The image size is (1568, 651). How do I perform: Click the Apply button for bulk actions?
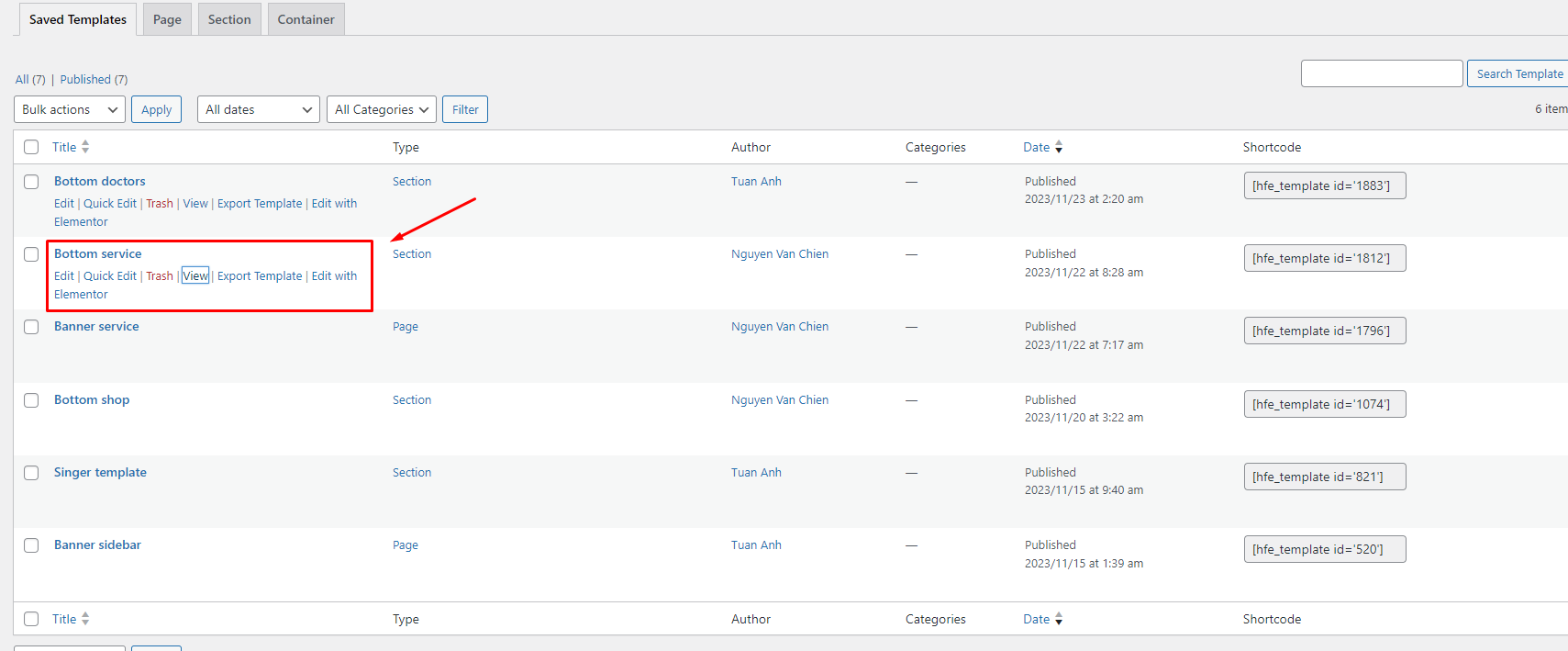[x=156, y=109]
